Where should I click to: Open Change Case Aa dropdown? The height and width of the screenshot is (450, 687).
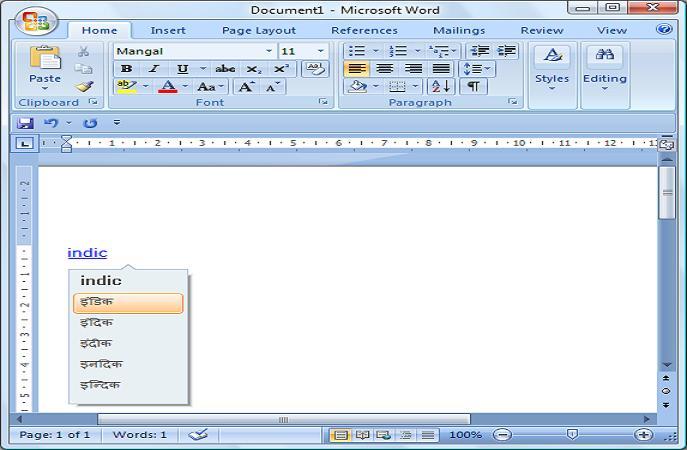coord(210,87)
